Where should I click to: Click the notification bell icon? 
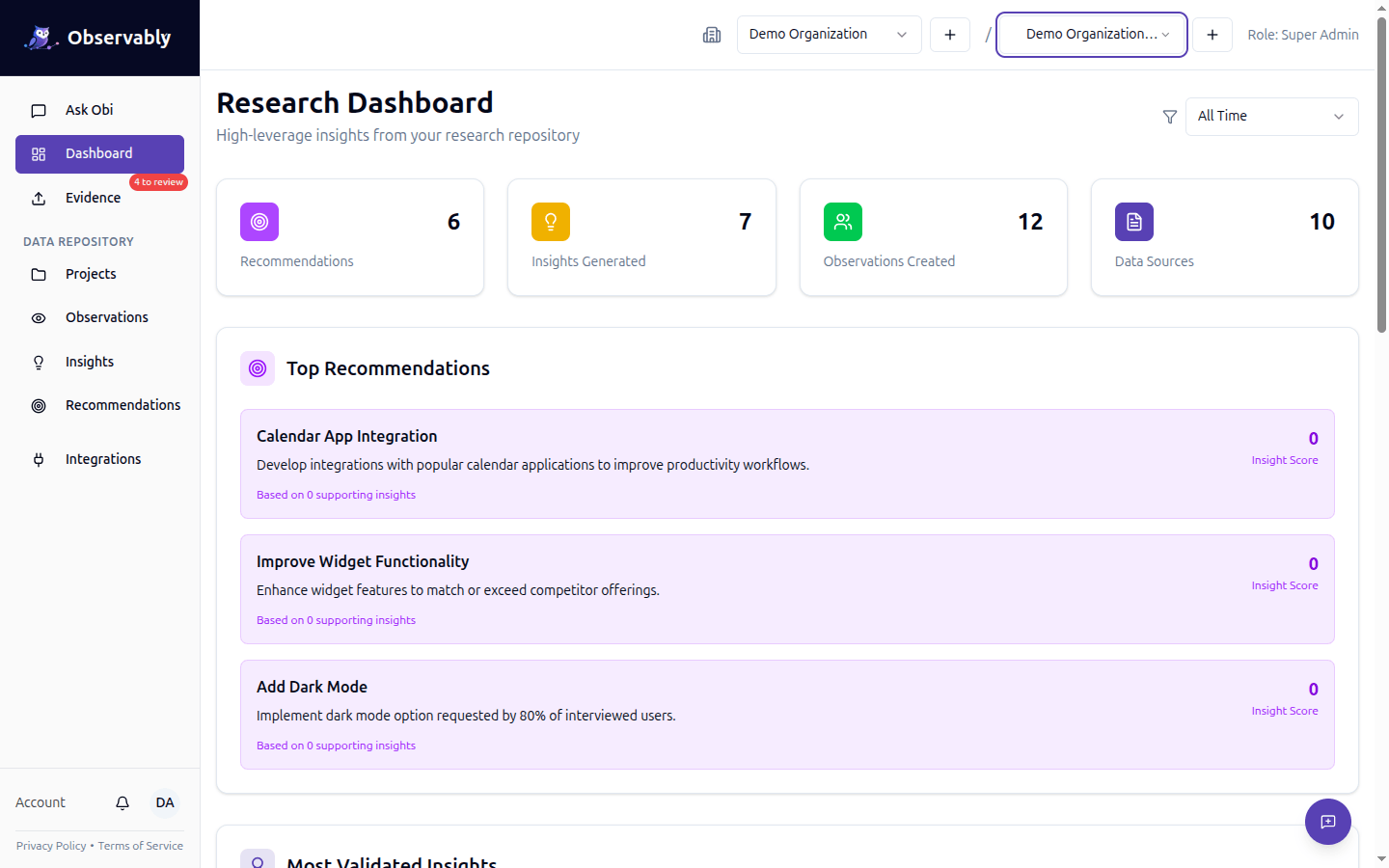point(123,803)
